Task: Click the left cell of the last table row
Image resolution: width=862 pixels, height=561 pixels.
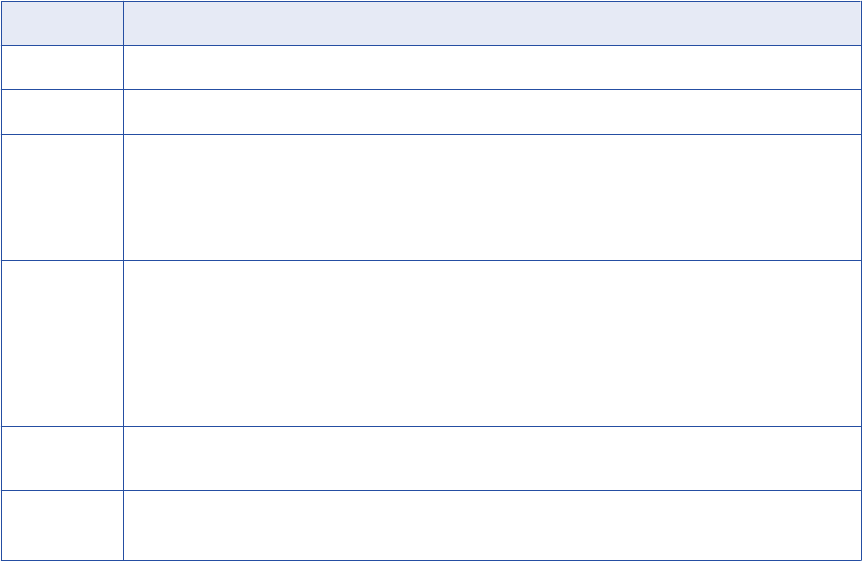Action: tap(62, 525)
